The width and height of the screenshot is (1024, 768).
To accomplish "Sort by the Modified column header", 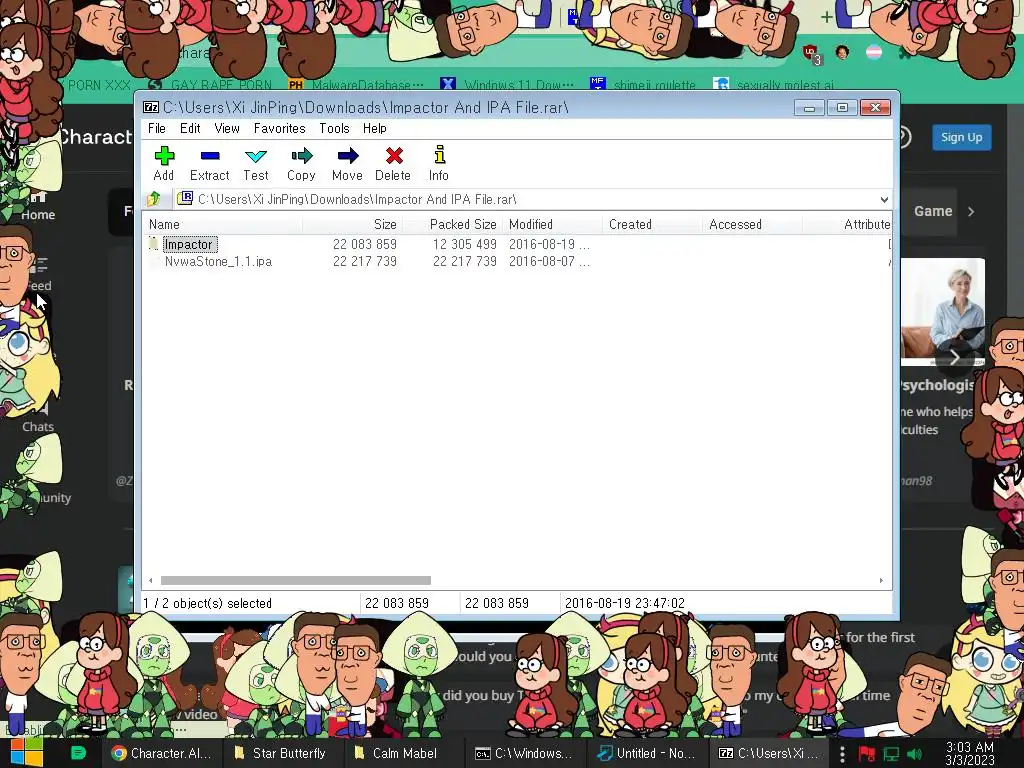I will 552,225.
